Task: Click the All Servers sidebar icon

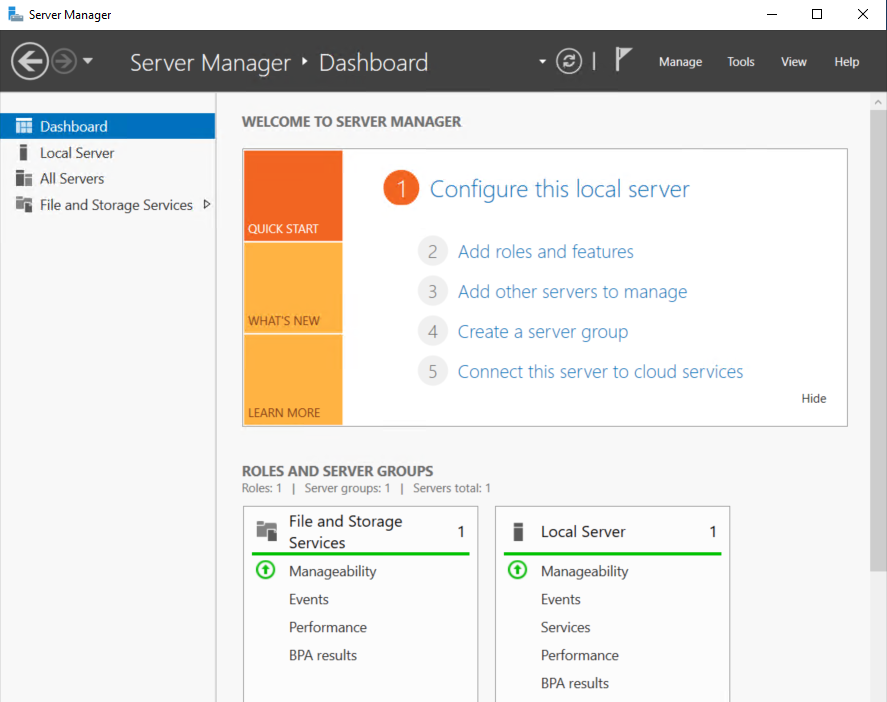Action: [x=24, y=178]
